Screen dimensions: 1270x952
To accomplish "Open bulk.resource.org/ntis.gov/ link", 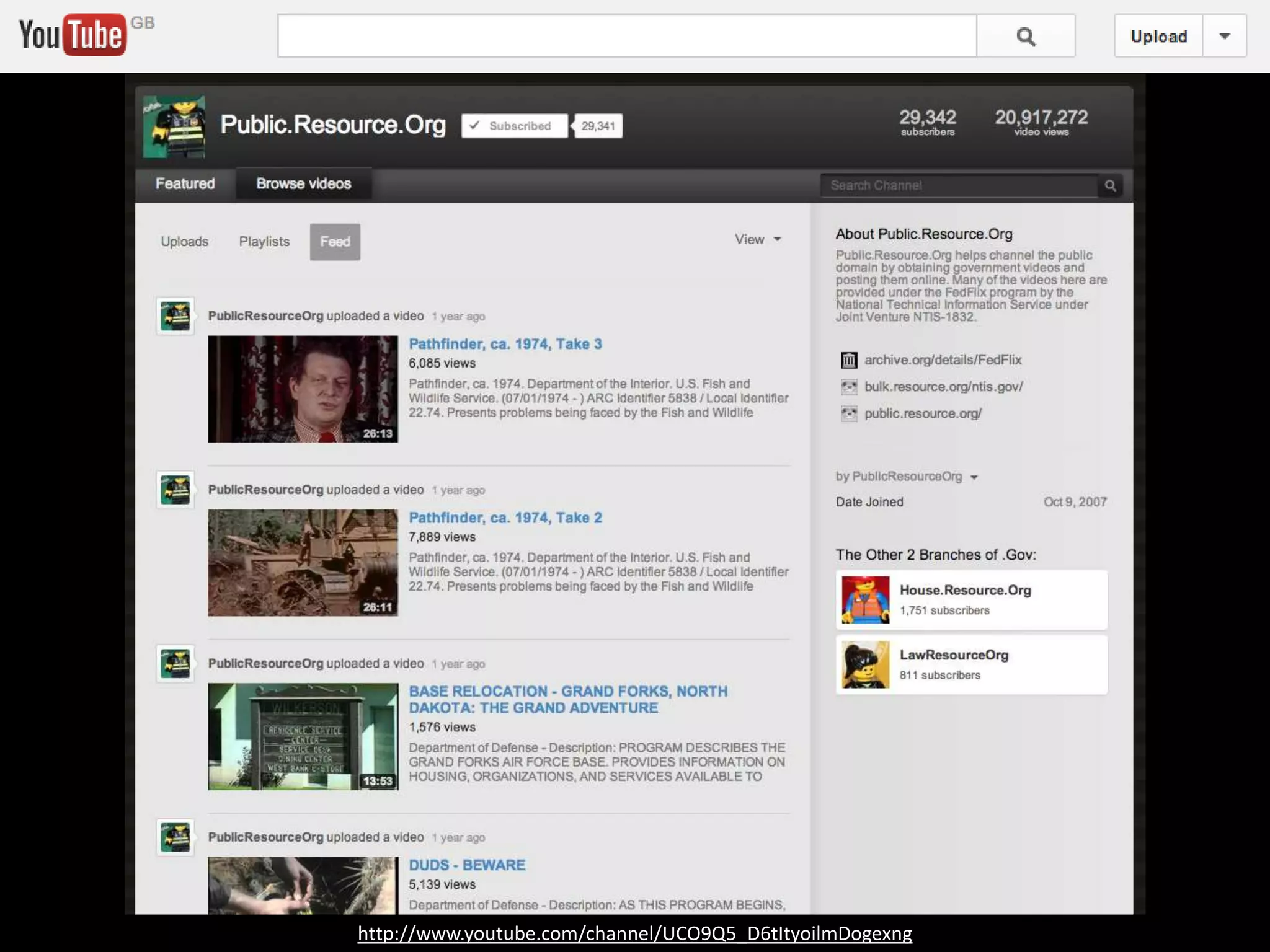I will (x=943, y=387).
